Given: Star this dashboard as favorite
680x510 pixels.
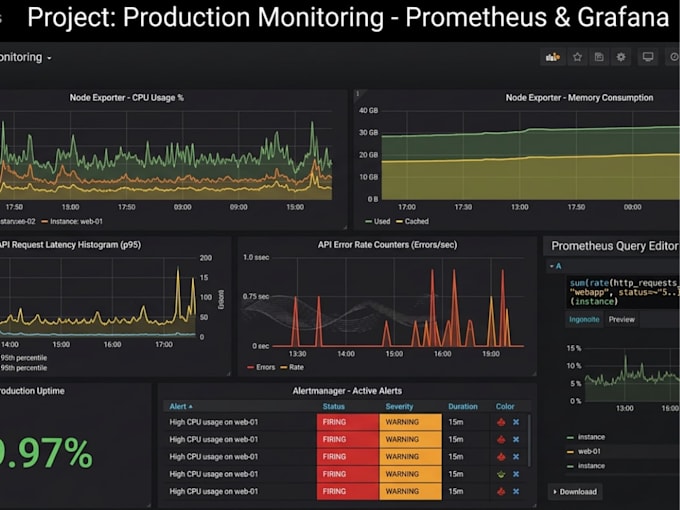Looking at the screenshot, I should point(577,57).
